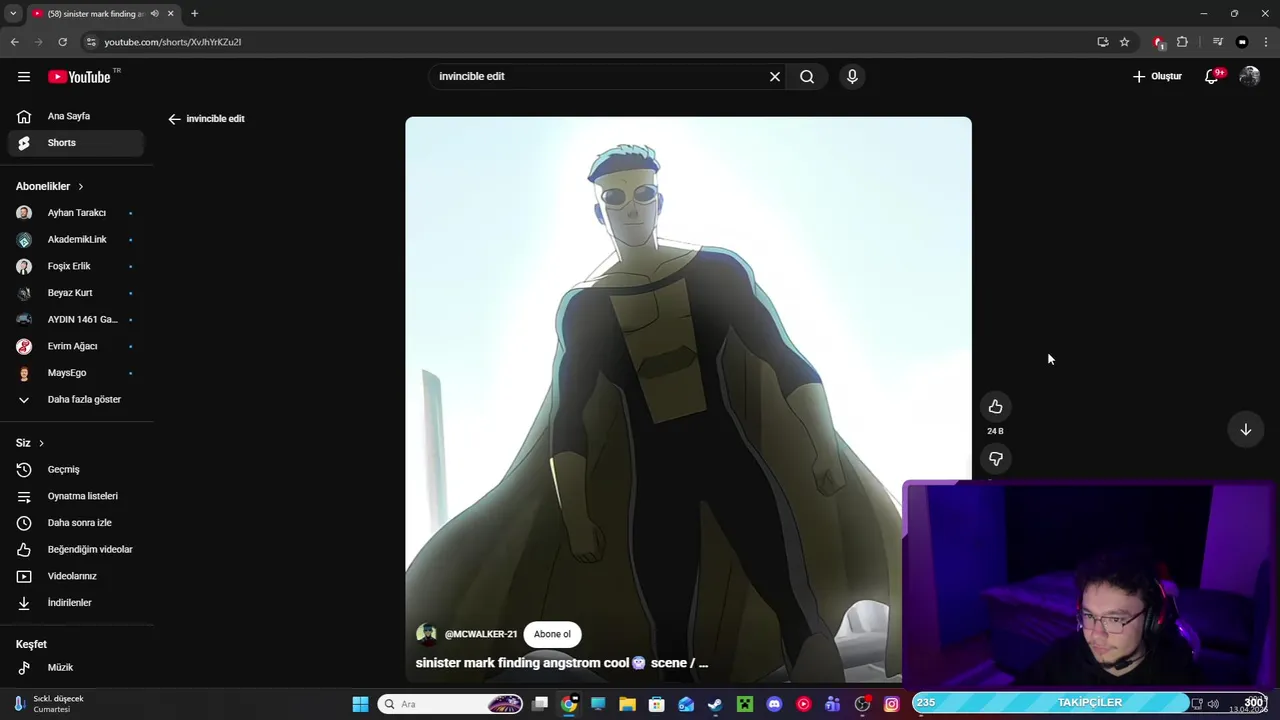This screenshot has height=720, width=1280.
Task: Go back with the browser arrow
Action: pyautogui.click(x=14, y=42)
